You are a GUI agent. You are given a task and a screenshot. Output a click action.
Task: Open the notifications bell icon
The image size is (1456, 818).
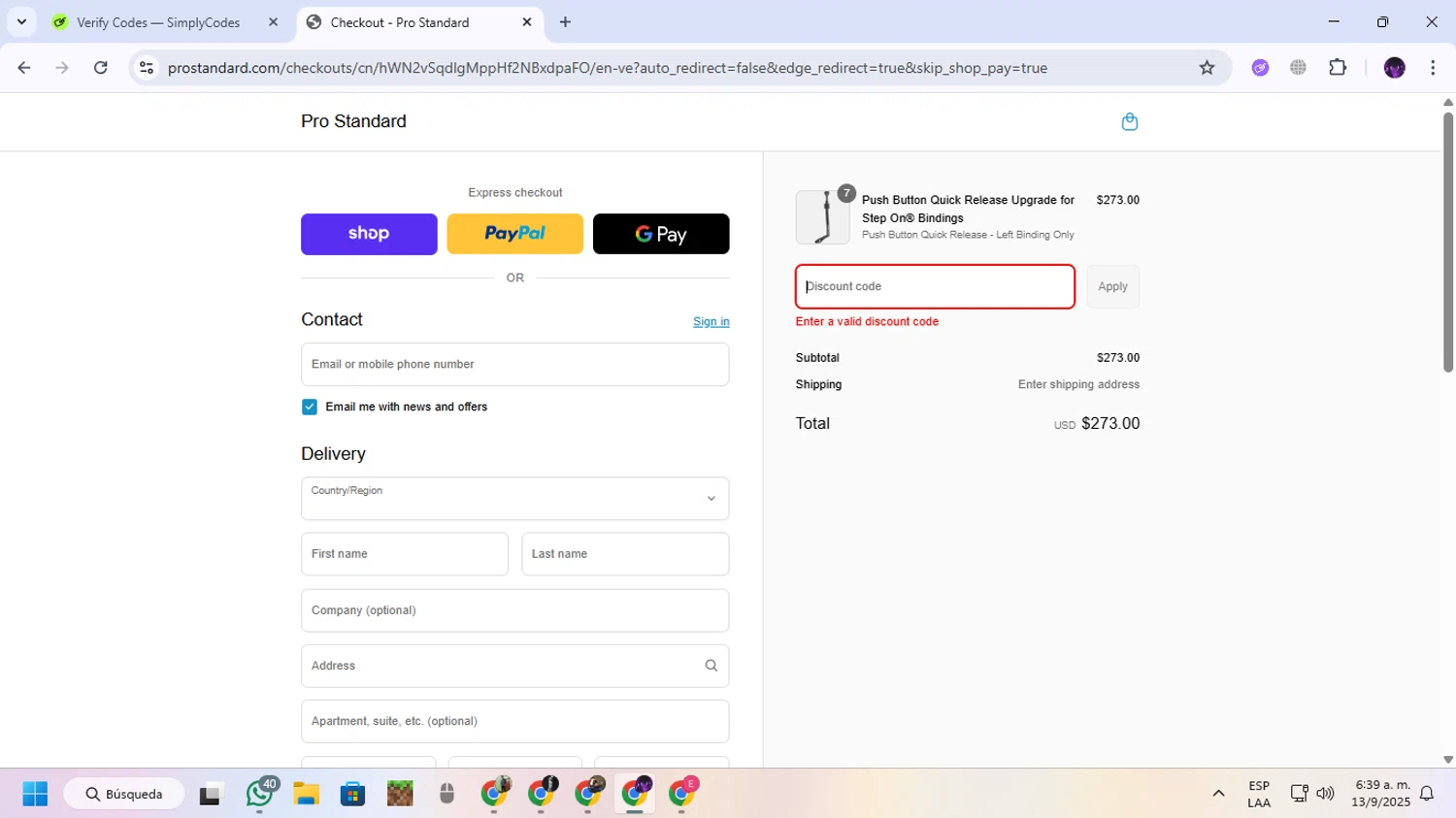[1427, 794]
